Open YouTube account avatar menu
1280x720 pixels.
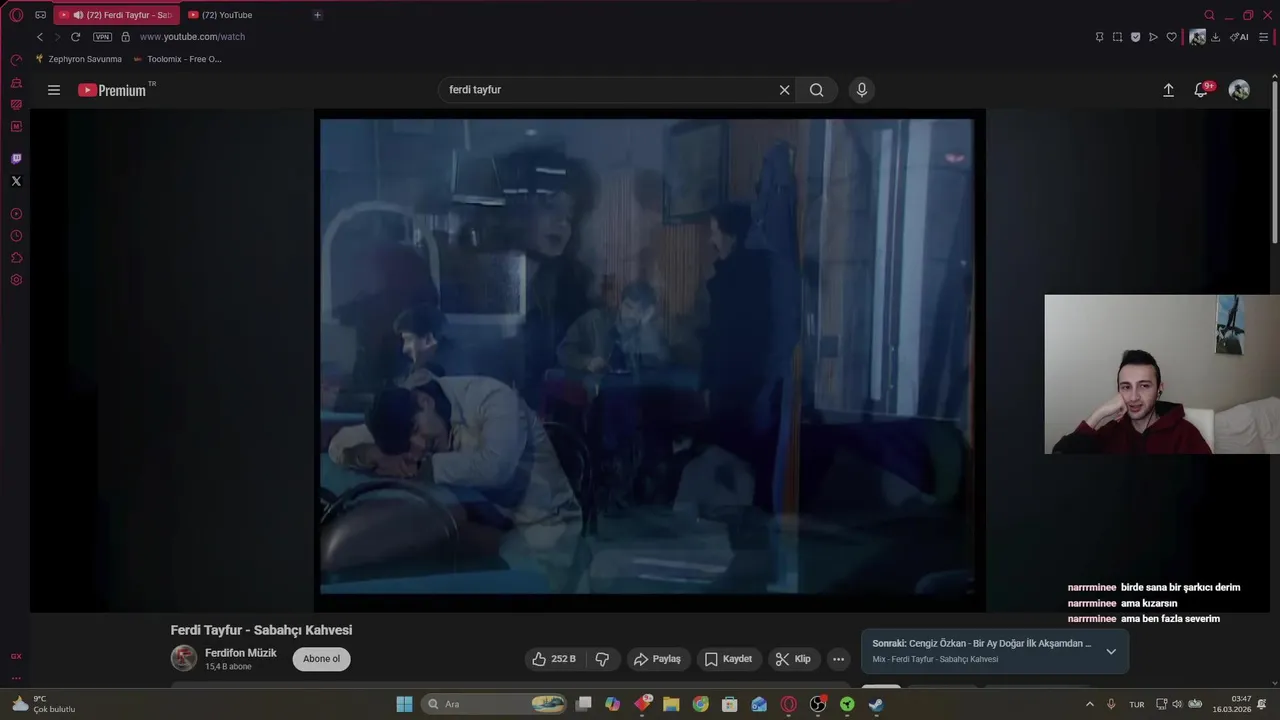coord(1239,90)
